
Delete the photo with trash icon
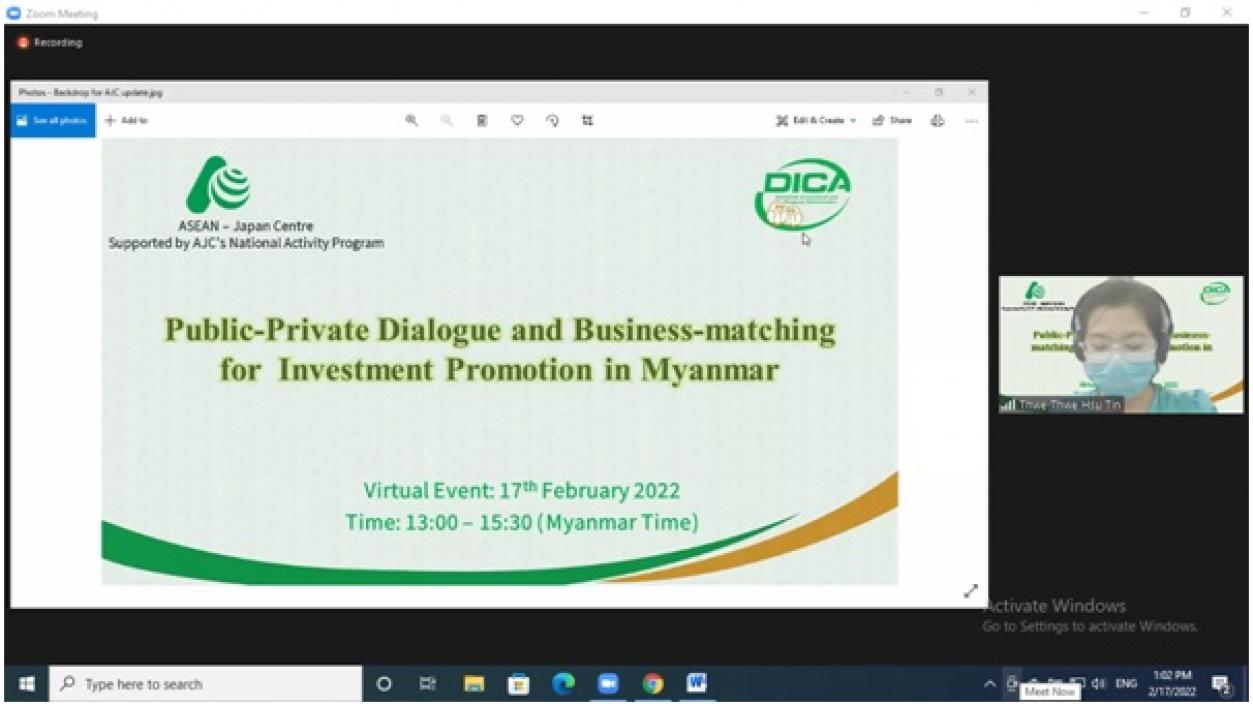[482, 121]
